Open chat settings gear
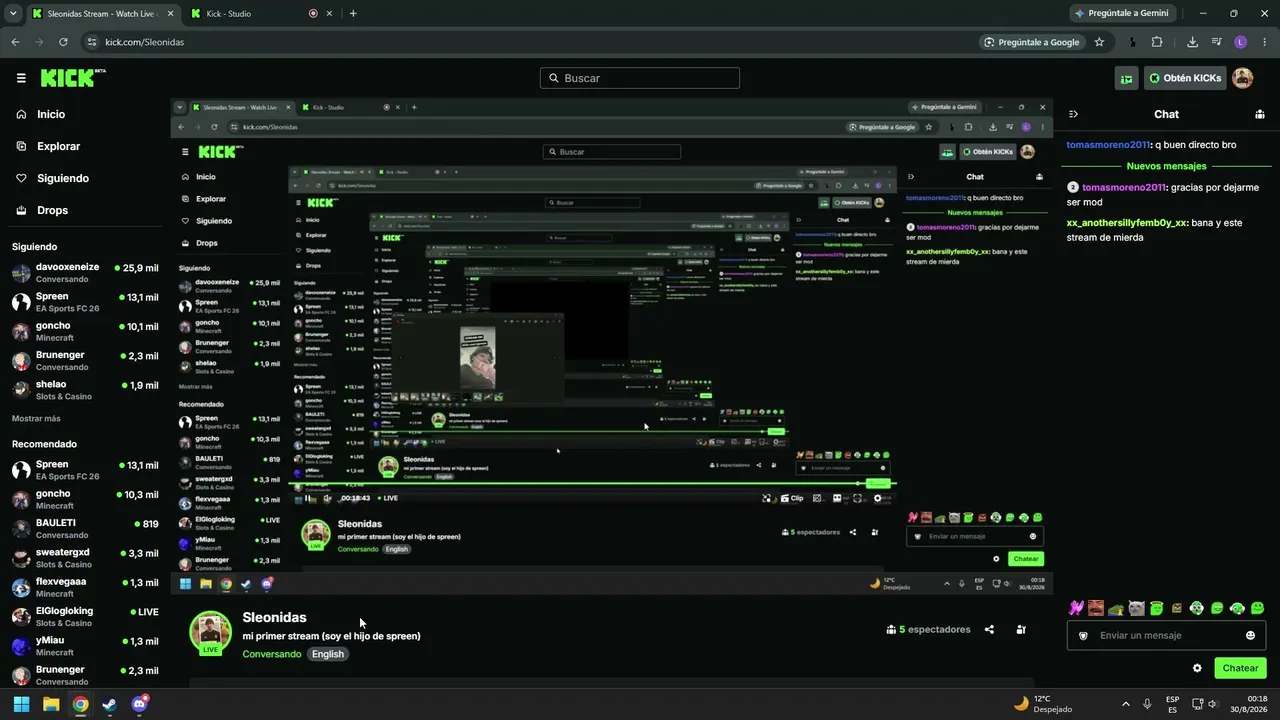The height and width of the screenshot is (720, 1280). click(x=1197, y=668)
